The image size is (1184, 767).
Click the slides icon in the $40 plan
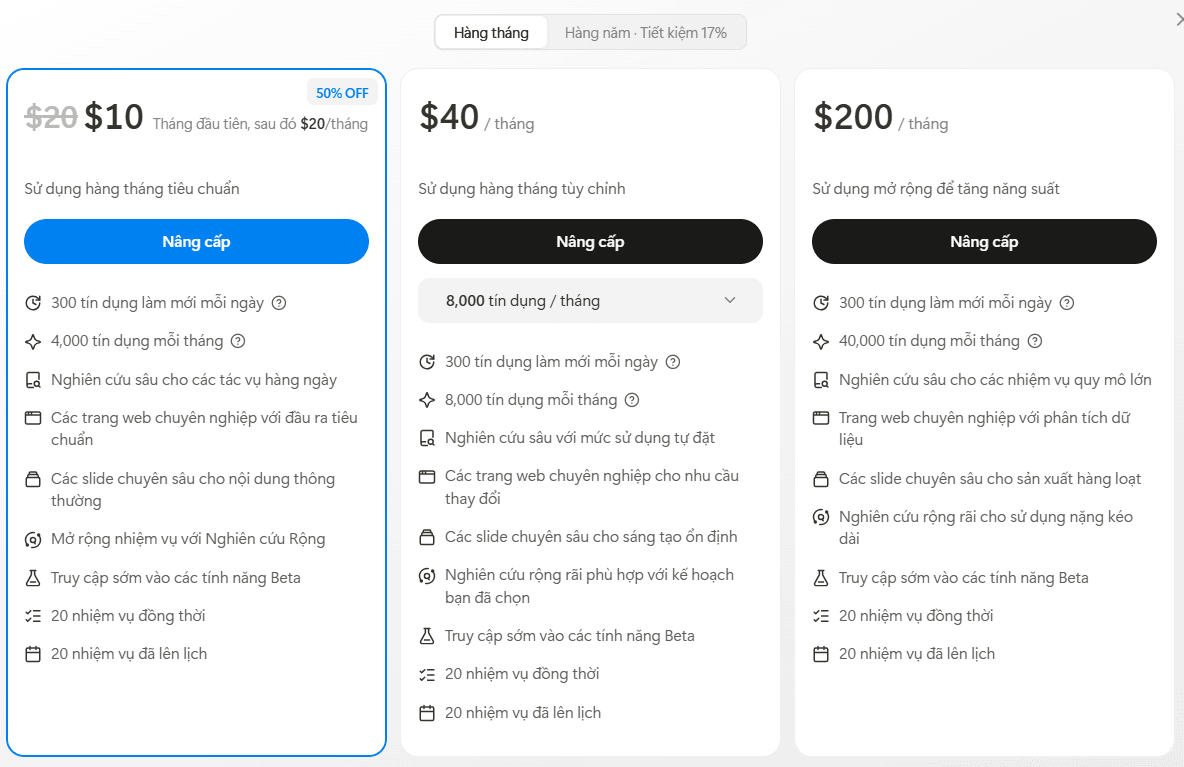[x=427, y=538]
